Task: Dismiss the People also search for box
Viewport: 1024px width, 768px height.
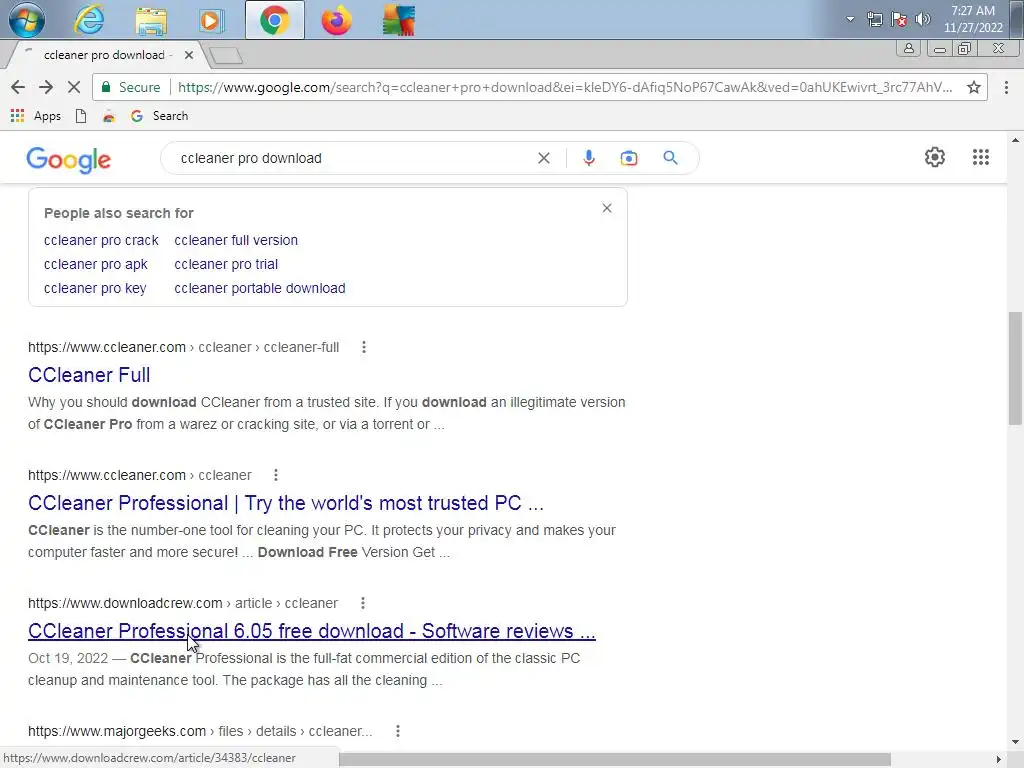Action: coord(607,208)
